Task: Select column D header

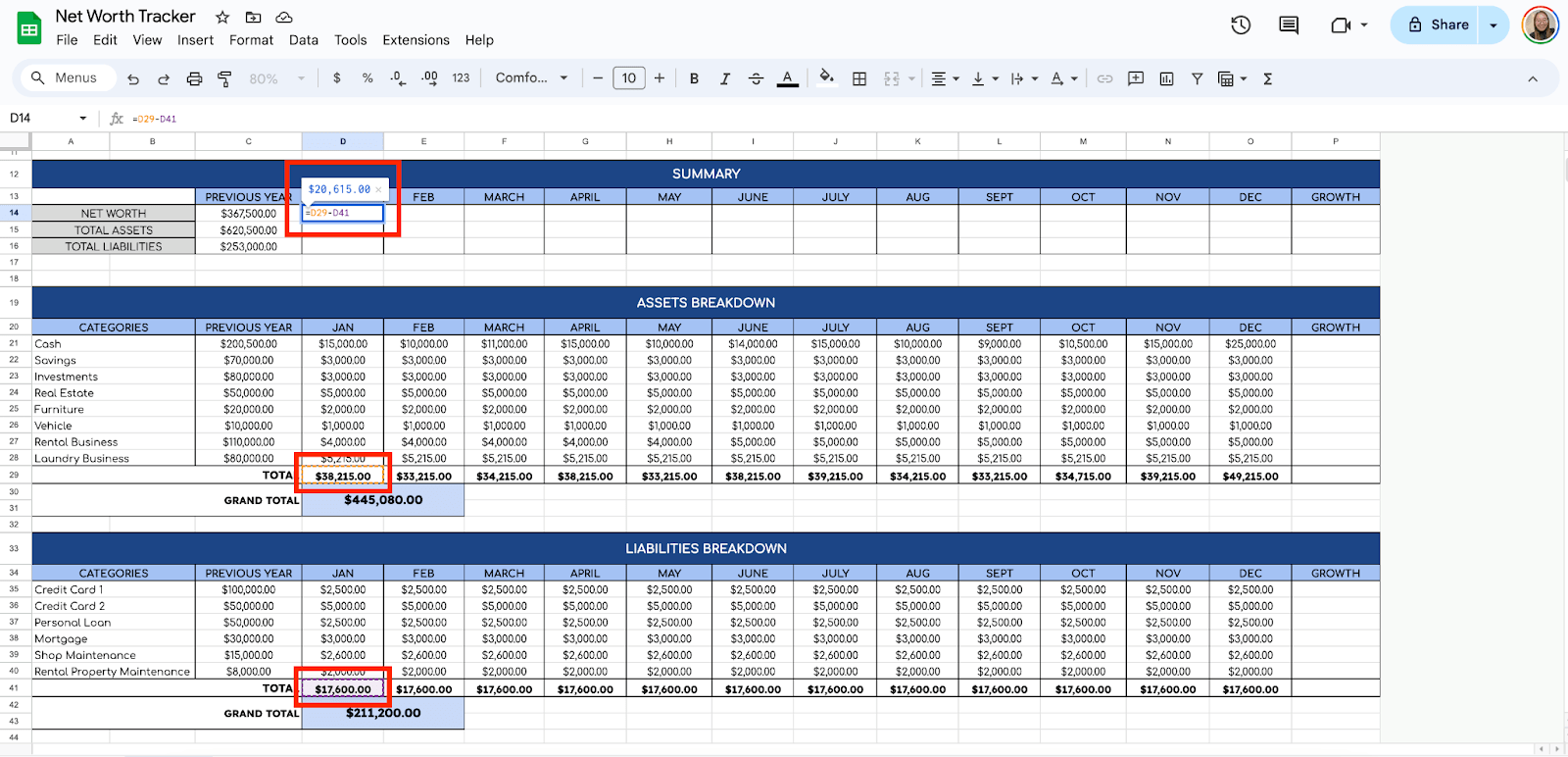Action: 343,141
